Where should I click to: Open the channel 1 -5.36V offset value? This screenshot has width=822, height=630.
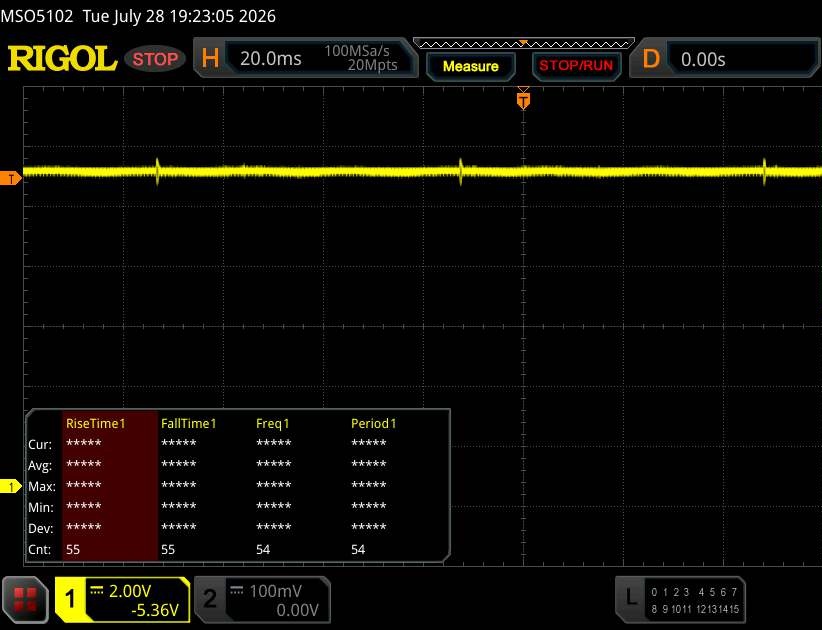155,610
